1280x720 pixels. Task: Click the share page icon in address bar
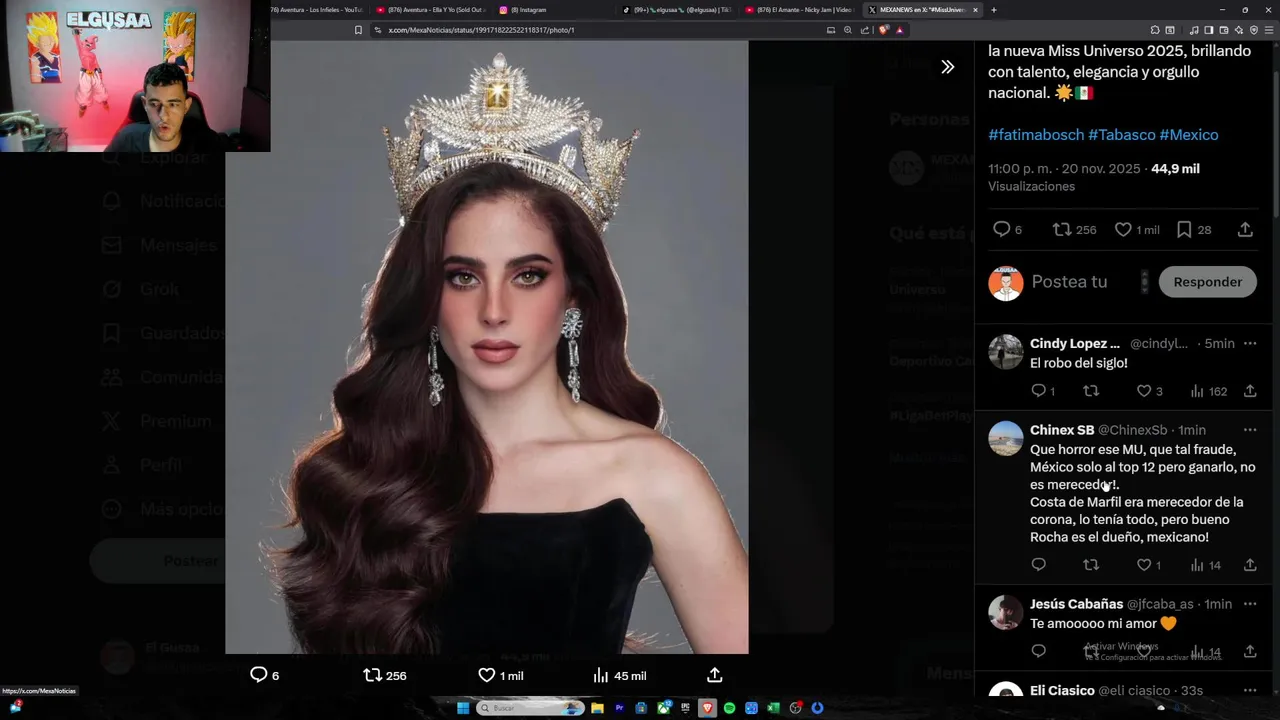coord(864,30)
